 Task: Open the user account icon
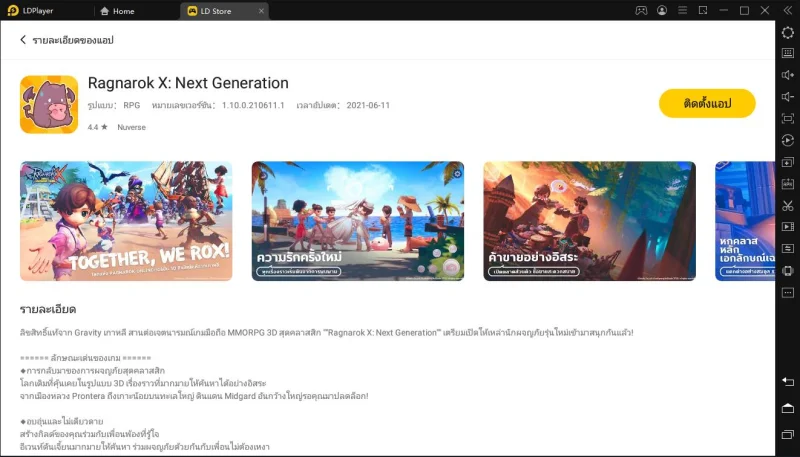click(x=662, y=10)
